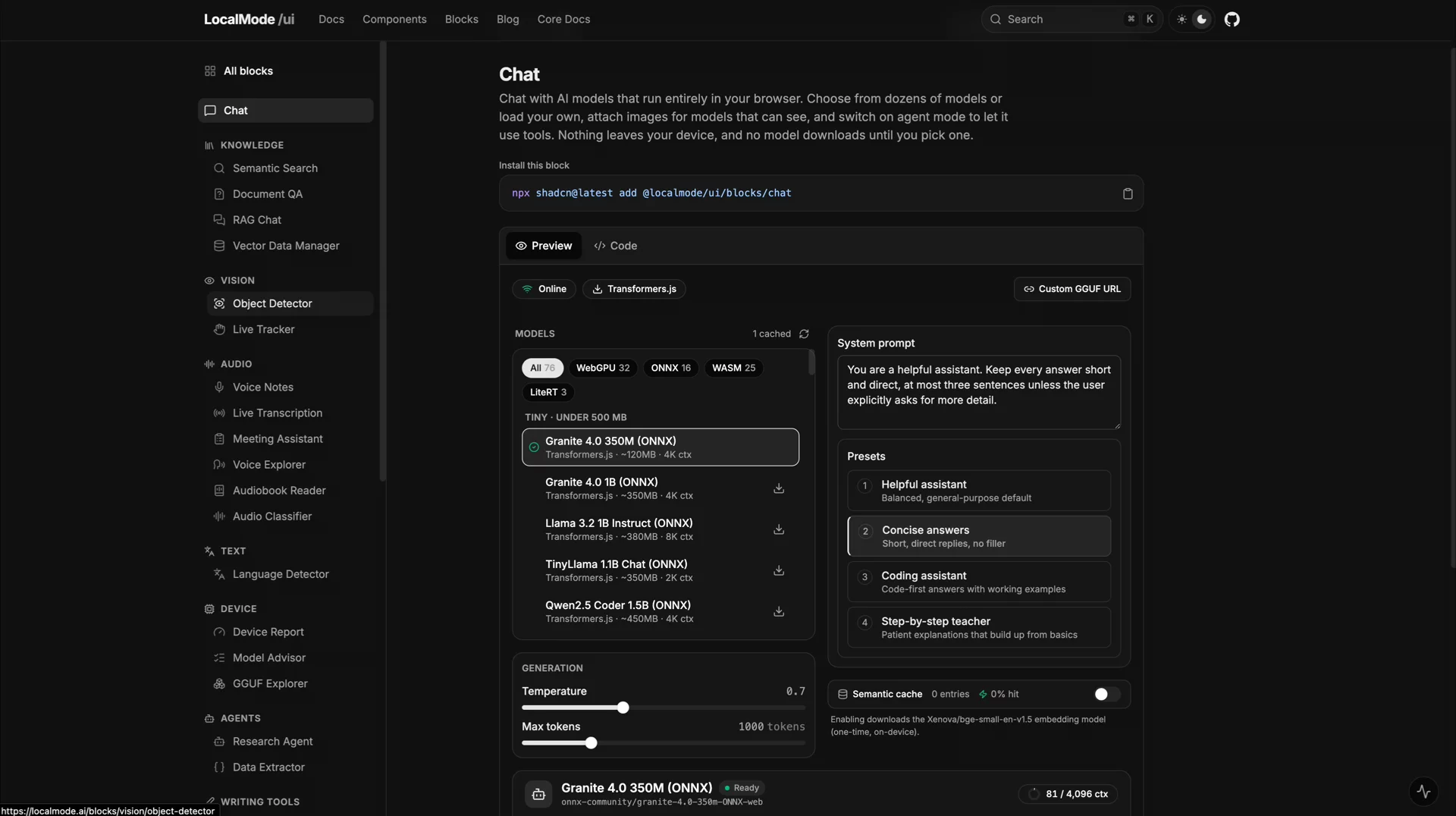
Task: Click the Temperature slider handle
Action: (x=623, y=708)
